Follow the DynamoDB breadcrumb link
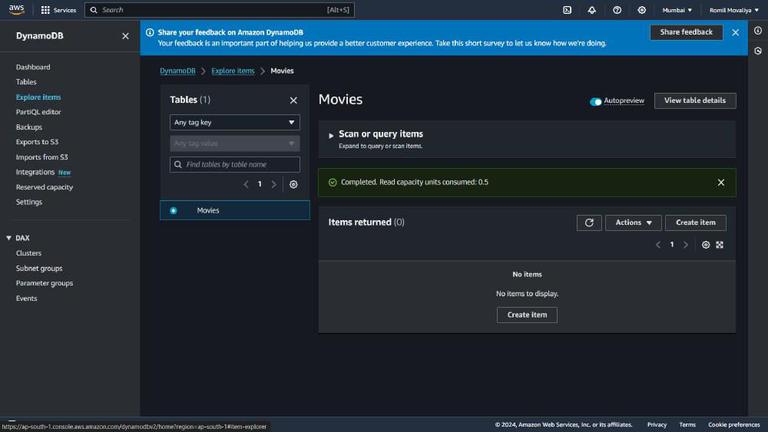Viewport: 768px width, 432px height. [177, 71]
